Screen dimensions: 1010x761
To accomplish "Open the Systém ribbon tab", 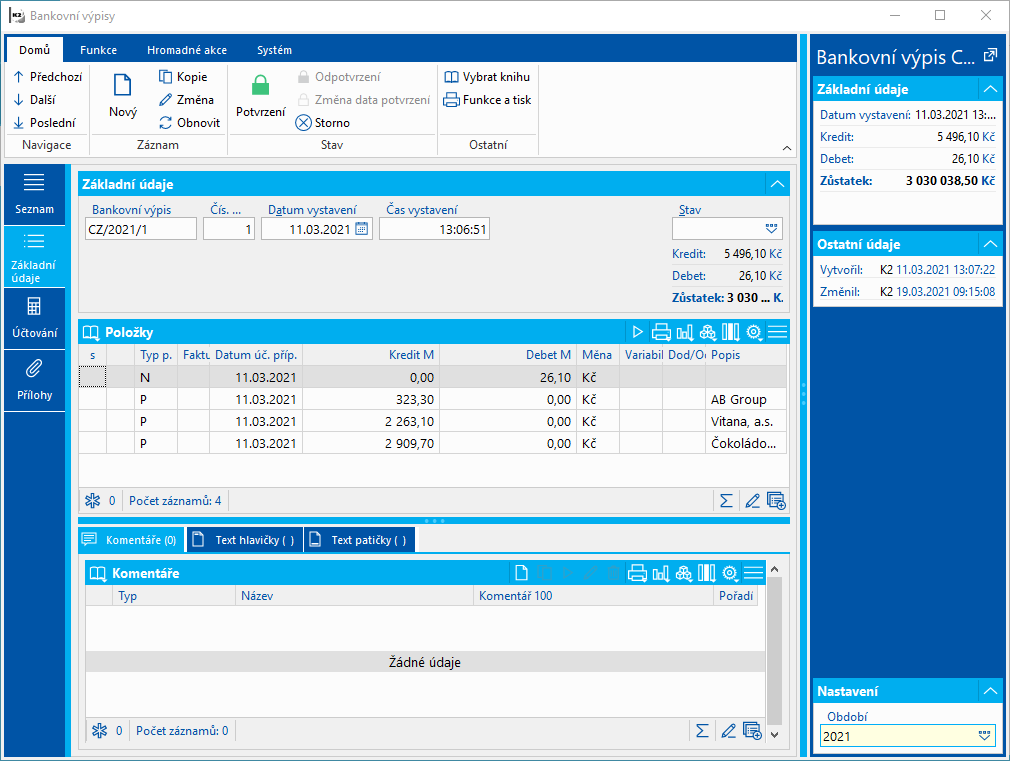I will click(274, 50).
